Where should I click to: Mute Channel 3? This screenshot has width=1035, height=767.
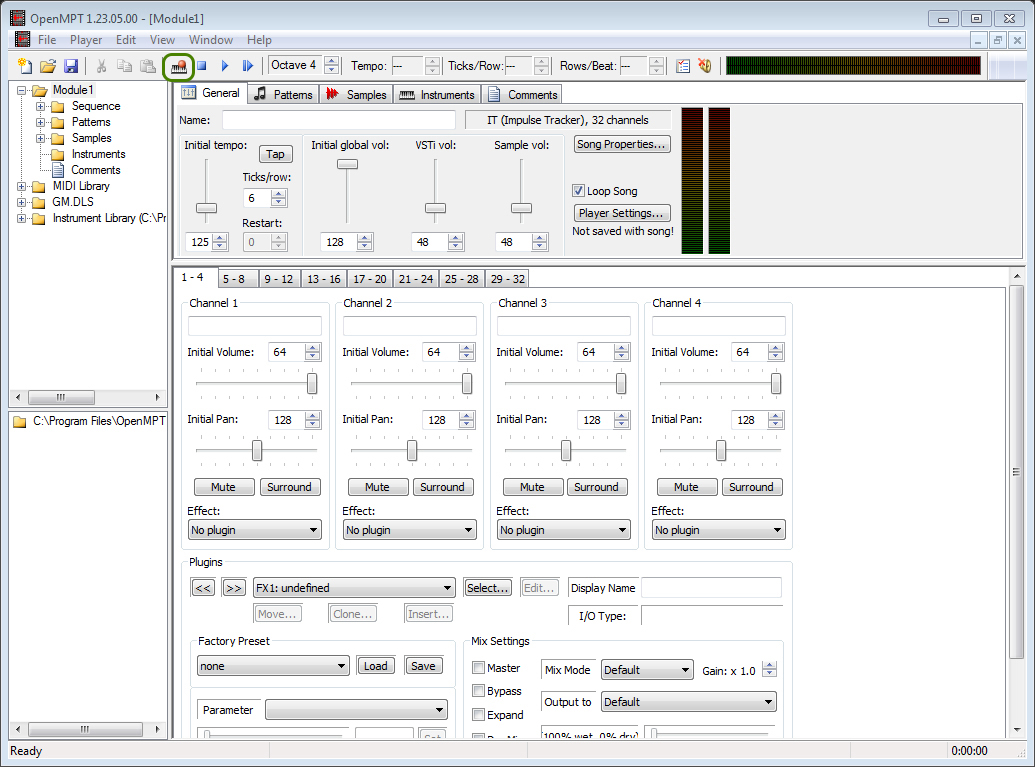[x=533, y=487]
